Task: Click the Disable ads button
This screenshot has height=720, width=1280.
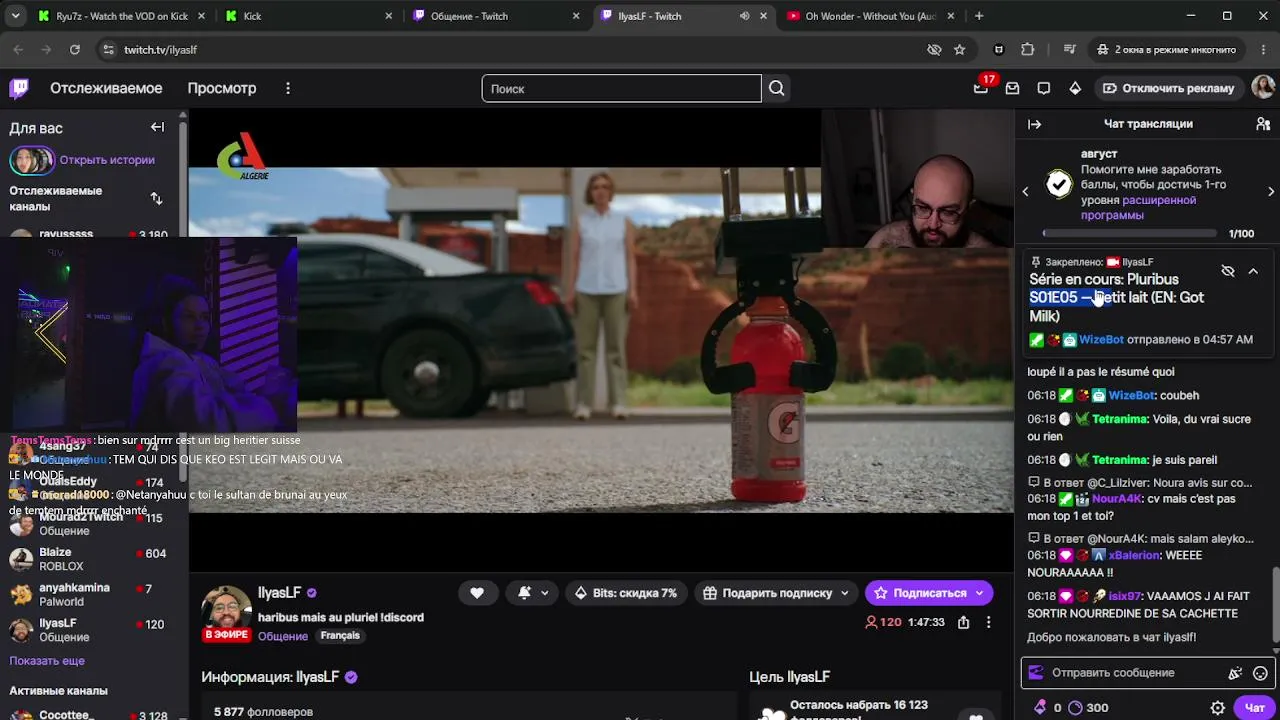Action: tap(1168, 88)
